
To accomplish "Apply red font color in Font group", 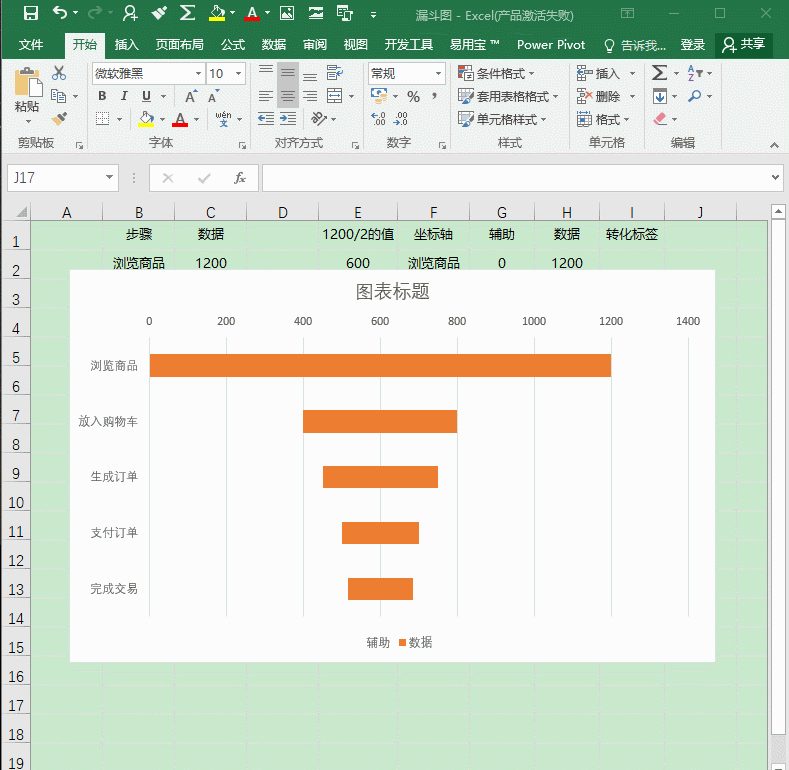I will tap(180, 119).
